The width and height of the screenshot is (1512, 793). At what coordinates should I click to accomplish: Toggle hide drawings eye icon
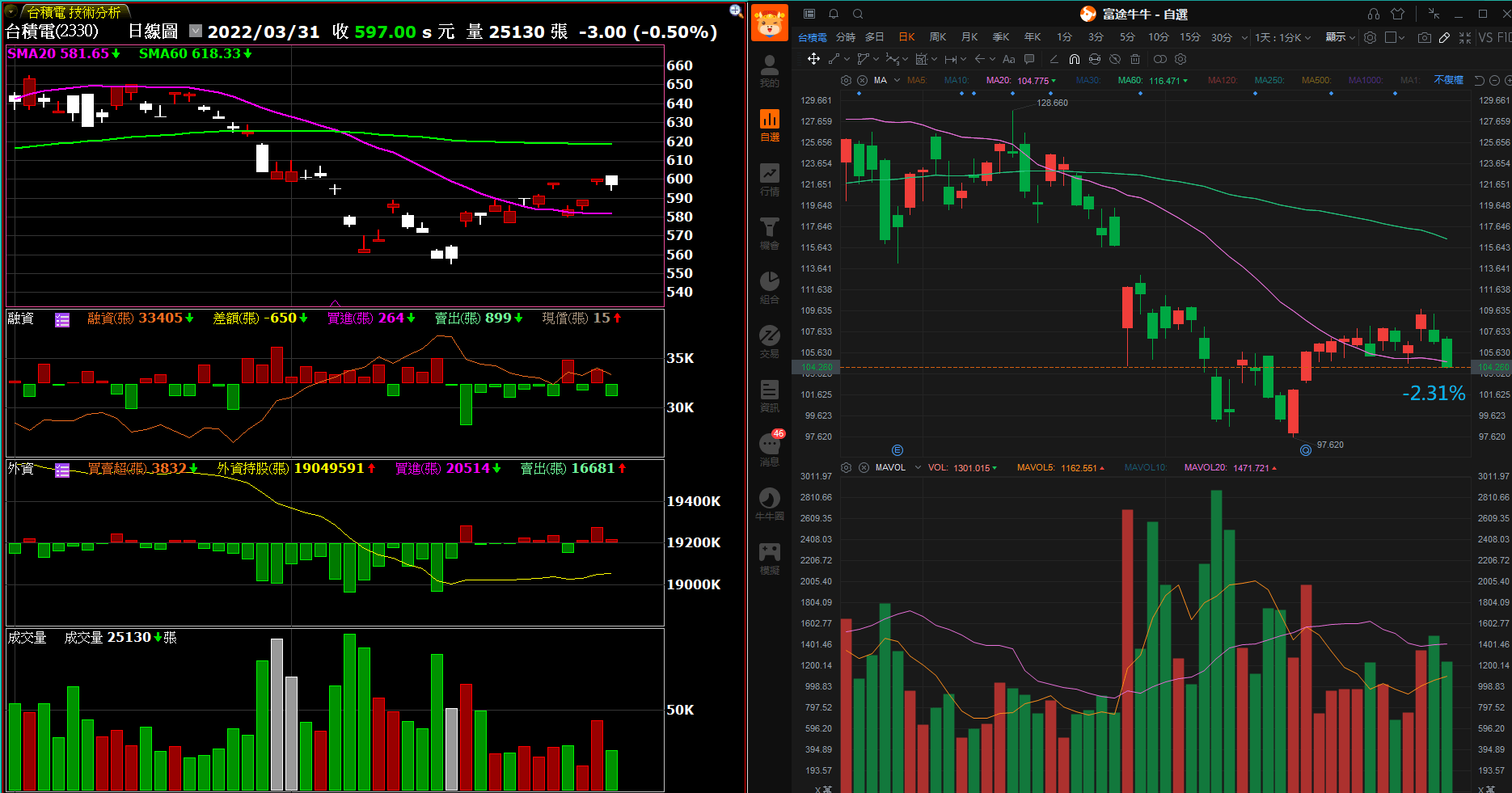(1115, 59)
